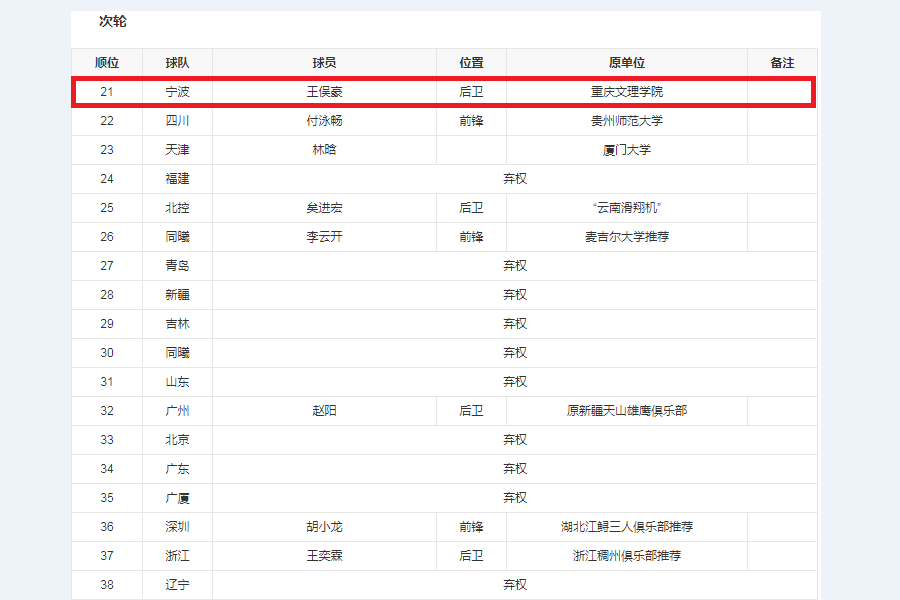Click the 麦吉尔大学推荐 cell
900x600 pixels.
[x=627, y=237]
